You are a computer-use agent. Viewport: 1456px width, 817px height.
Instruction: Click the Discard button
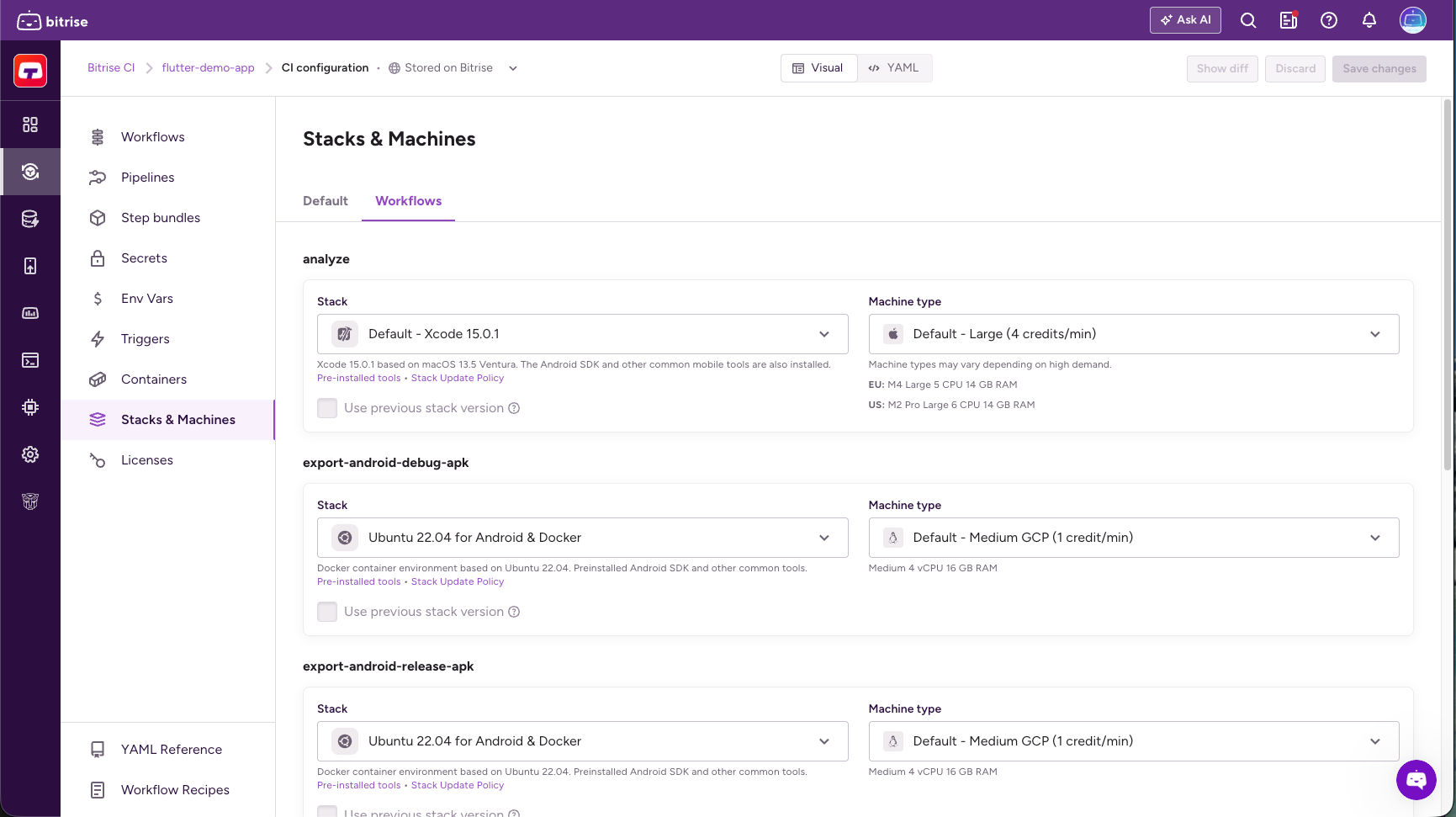coord(1295,69)
